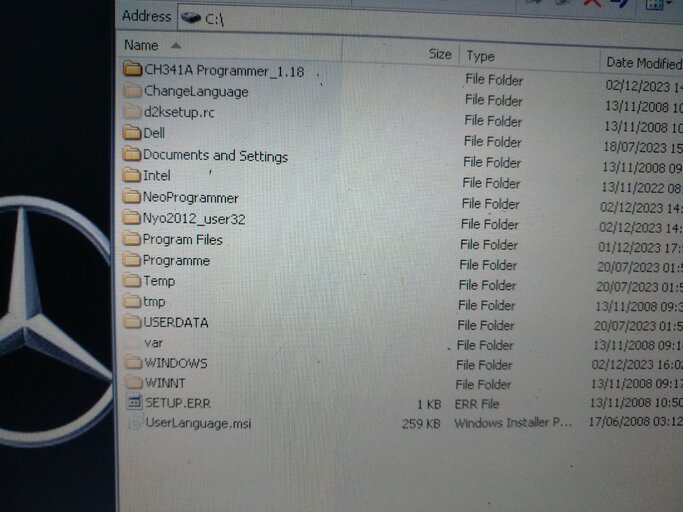This screenshot has height=512, width=683.
Task: Select the Intel folder icon
Action: click(132, 175)
